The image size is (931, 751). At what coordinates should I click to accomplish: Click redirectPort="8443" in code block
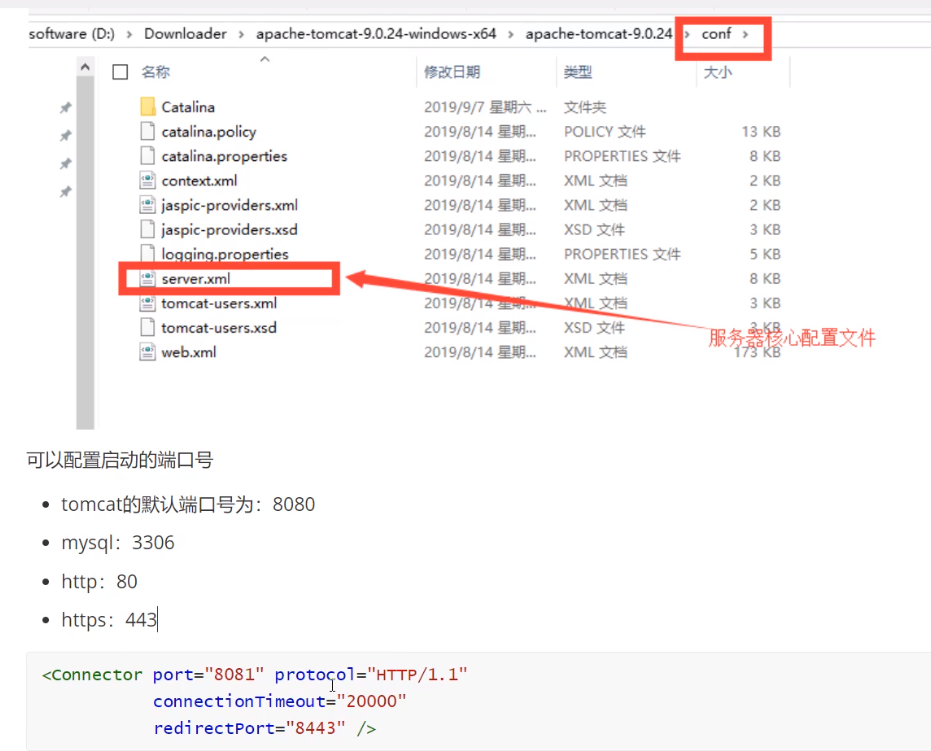pos(249,728)
